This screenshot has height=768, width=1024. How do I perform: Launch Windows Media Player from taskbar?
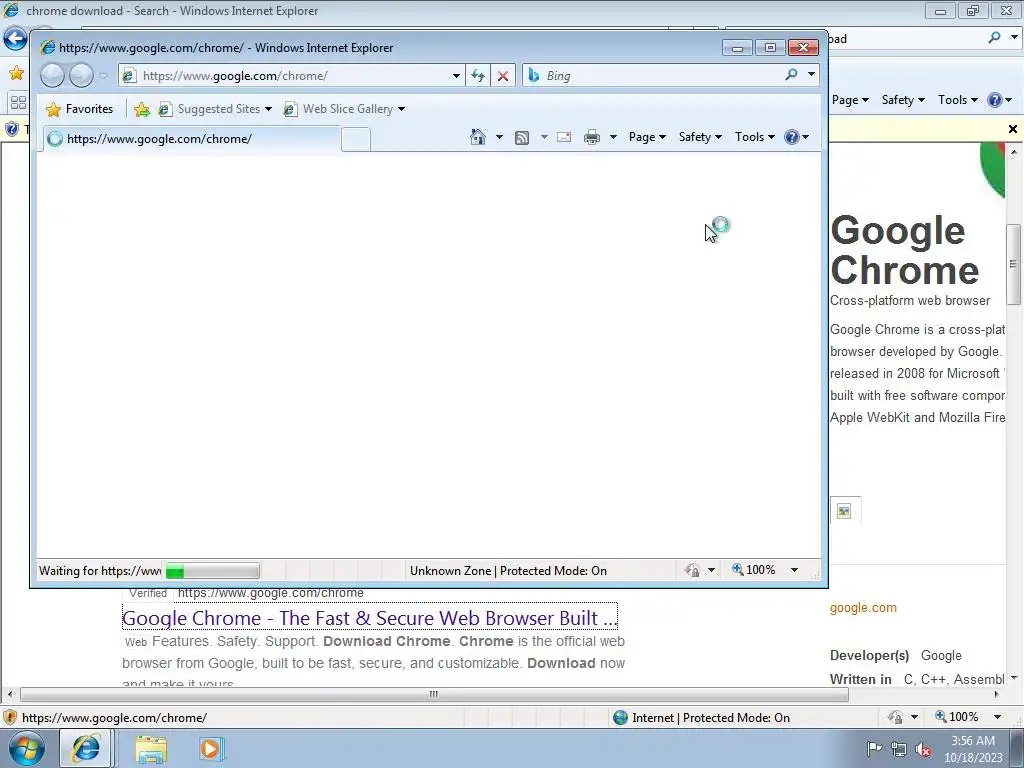(x=210, y=749)
